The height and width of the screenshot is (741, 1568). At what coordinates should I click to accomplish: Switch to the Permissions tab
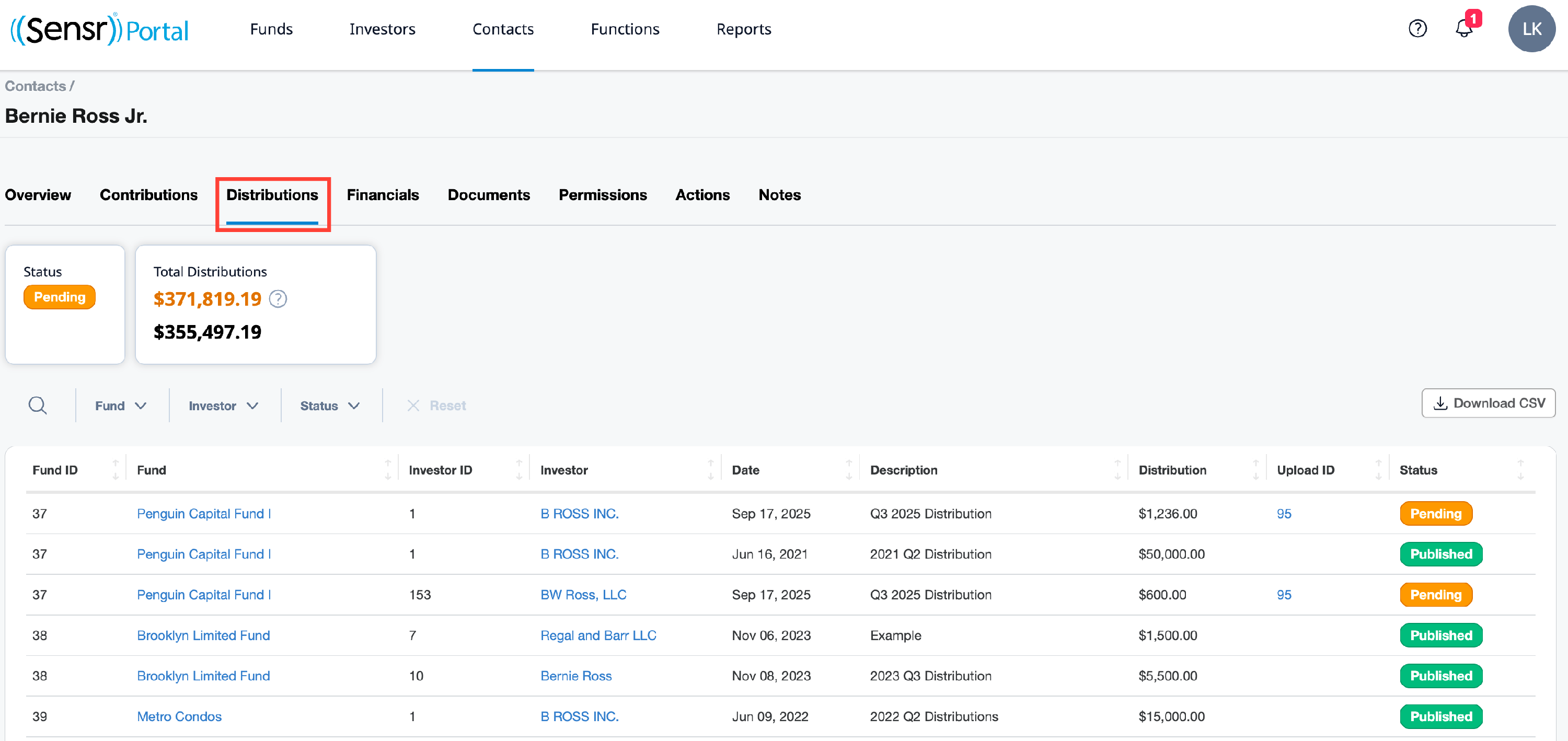tap(603, 195)
